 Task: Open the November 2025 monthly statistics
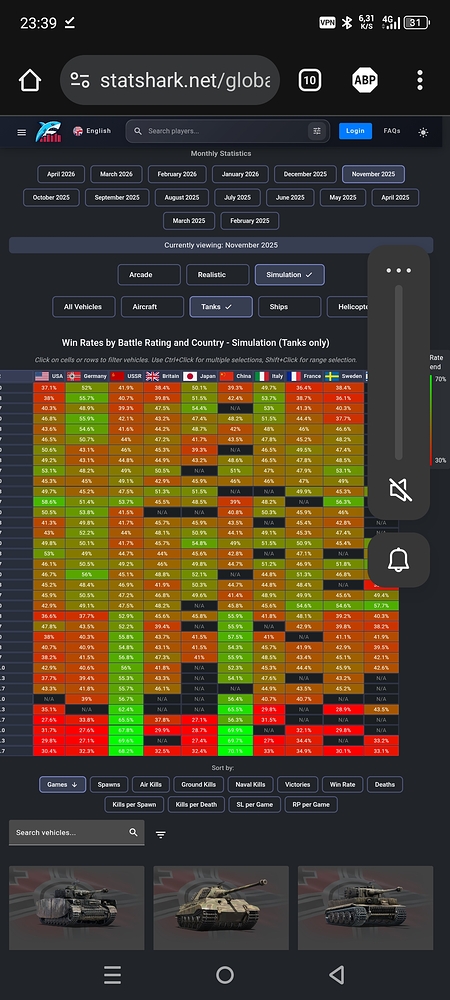(374, 174)
